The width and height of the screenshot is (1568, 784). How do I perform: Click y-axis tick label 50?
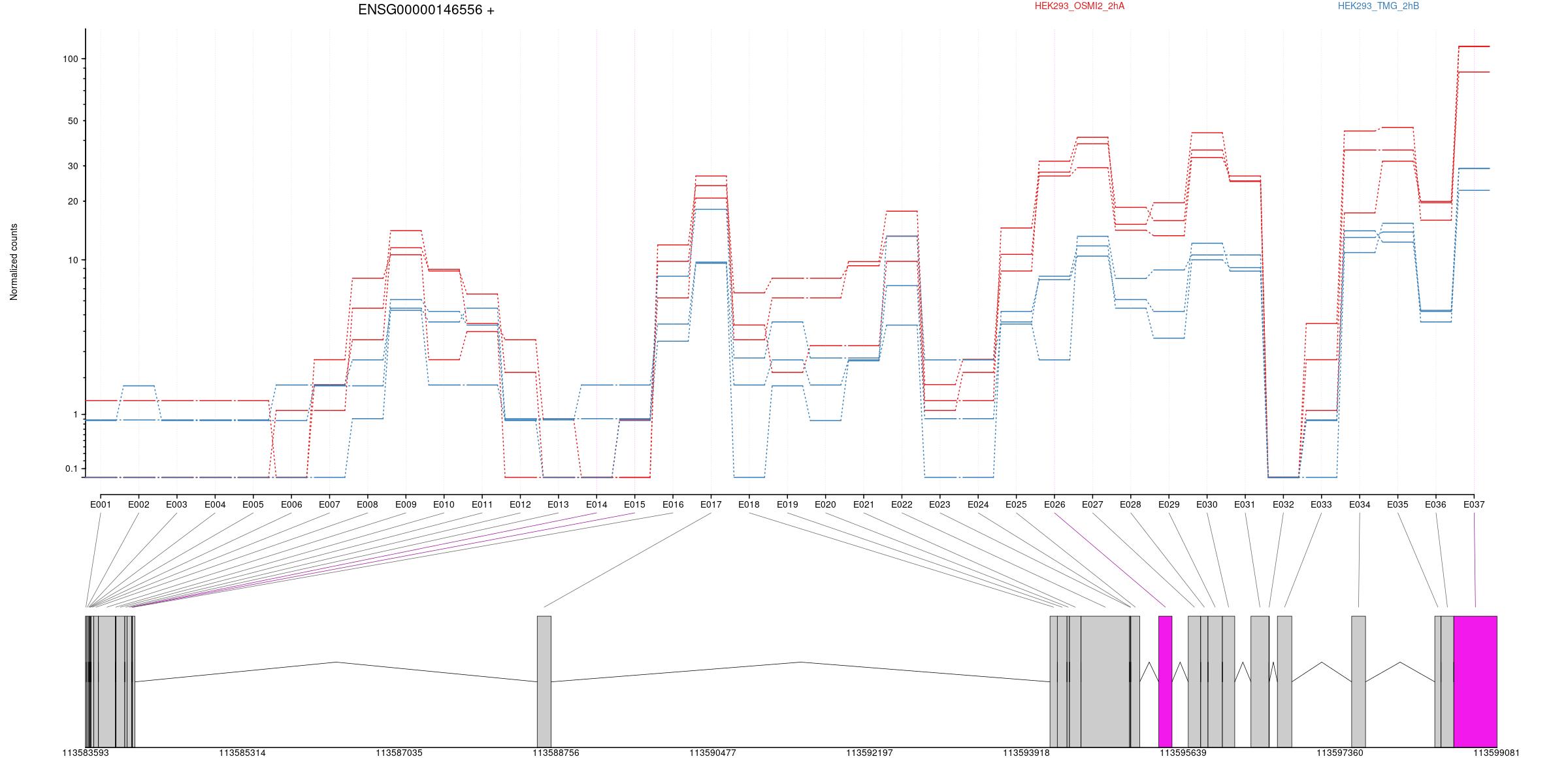(73, 121)
